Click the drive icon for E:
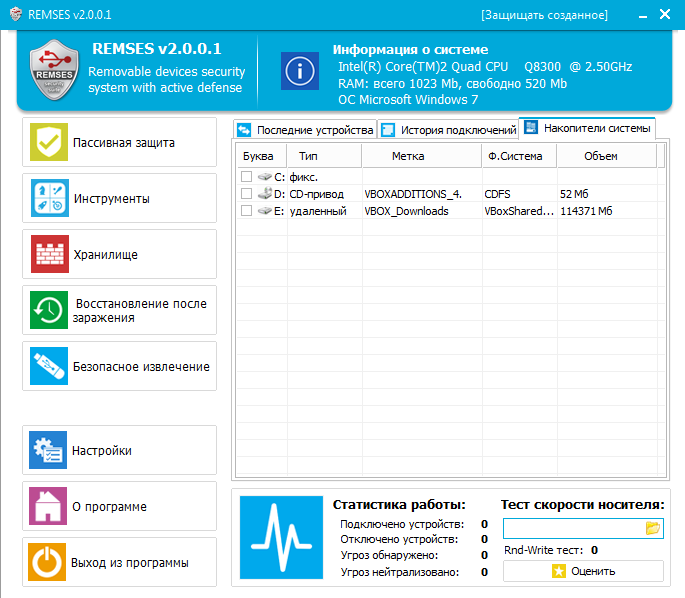The image size is (685, 598). click(x=264, y=211)
